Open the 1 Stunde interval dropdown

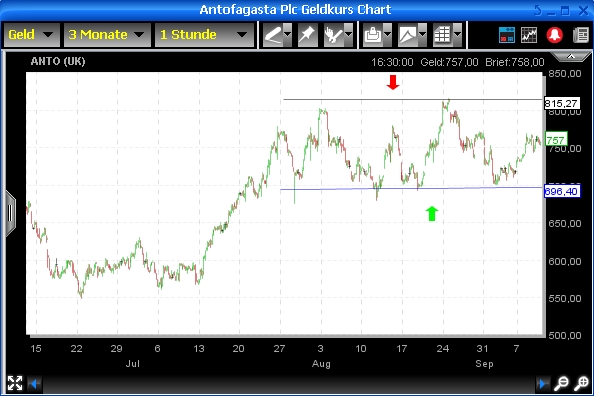pos(204,35)
